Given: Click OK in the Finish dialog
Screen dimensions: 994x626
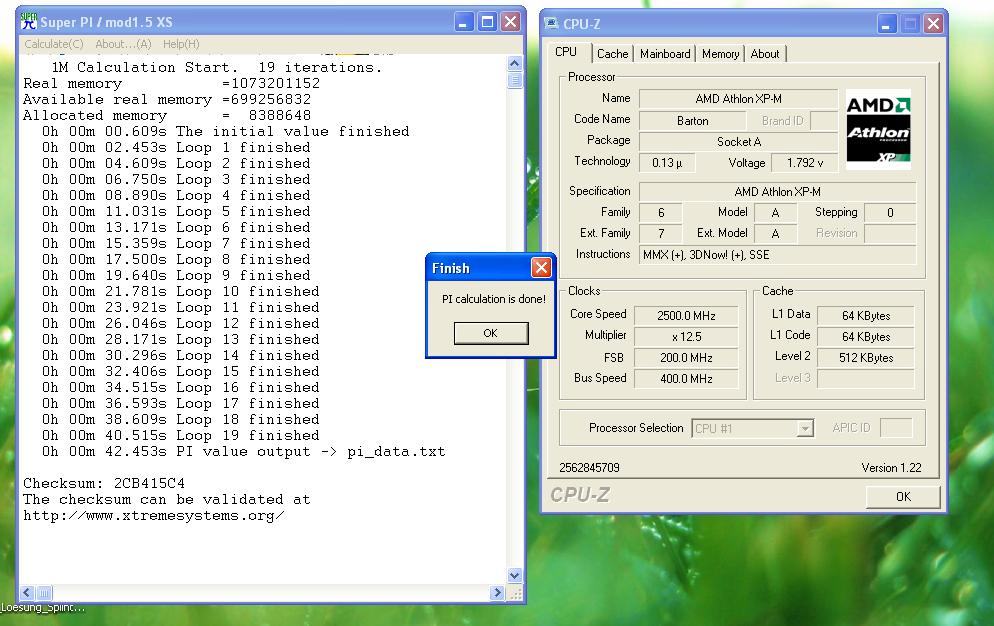Looking at the screenshot, I should 491,333.
